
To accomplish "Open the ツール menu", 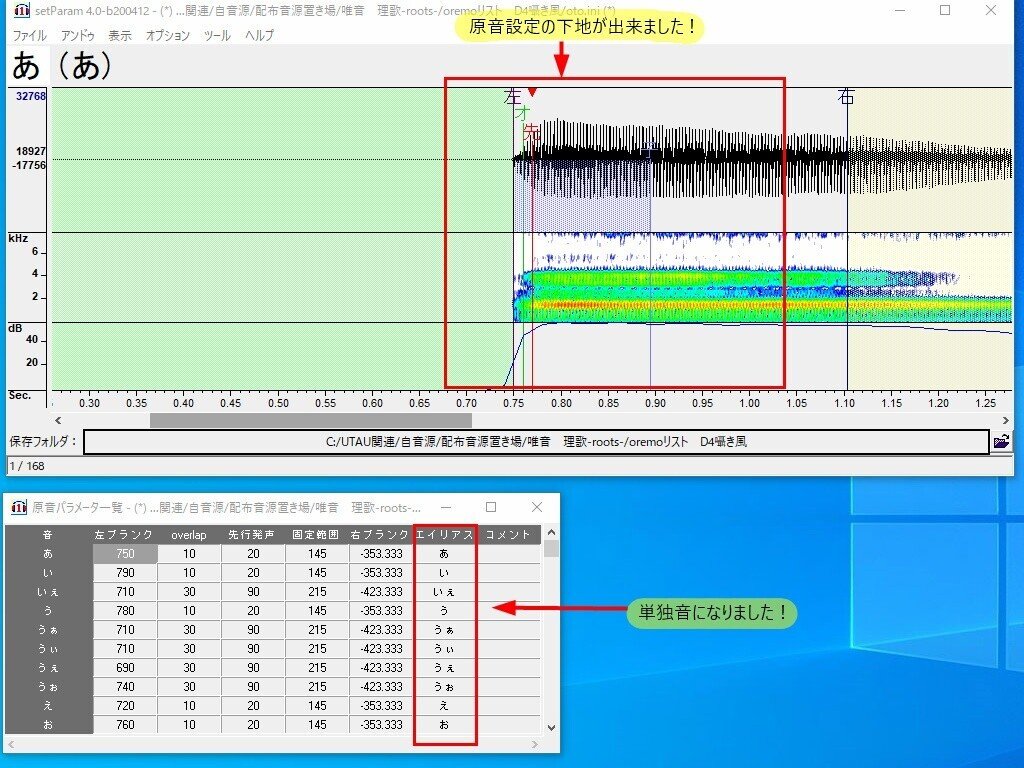I will tap(217, 35).
